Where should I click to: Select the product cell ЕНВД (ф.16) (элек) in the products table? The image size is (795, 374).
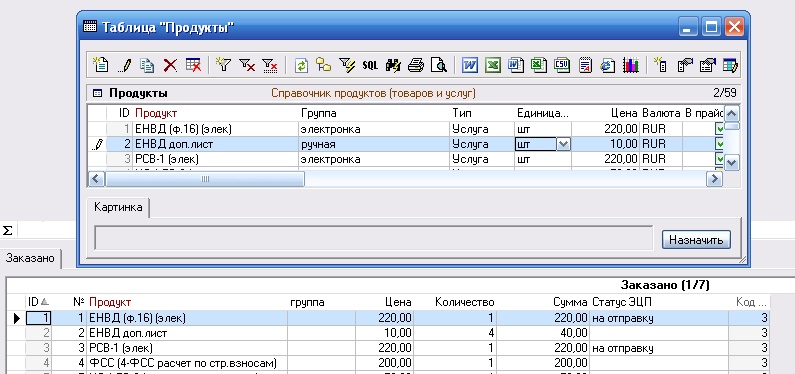(215, 129)
